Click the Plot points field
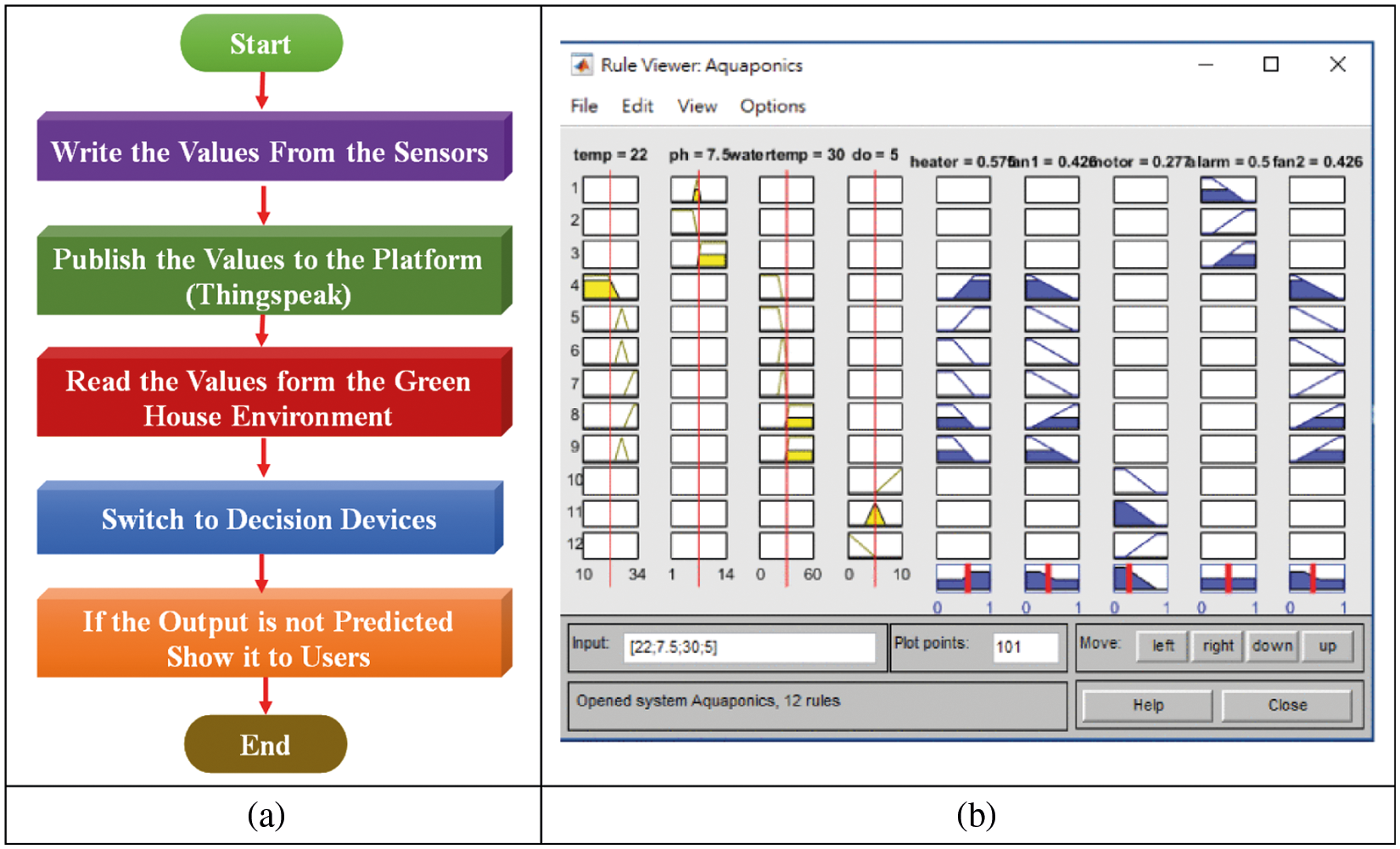The image size is (1400, 849). click(1026, 647)
